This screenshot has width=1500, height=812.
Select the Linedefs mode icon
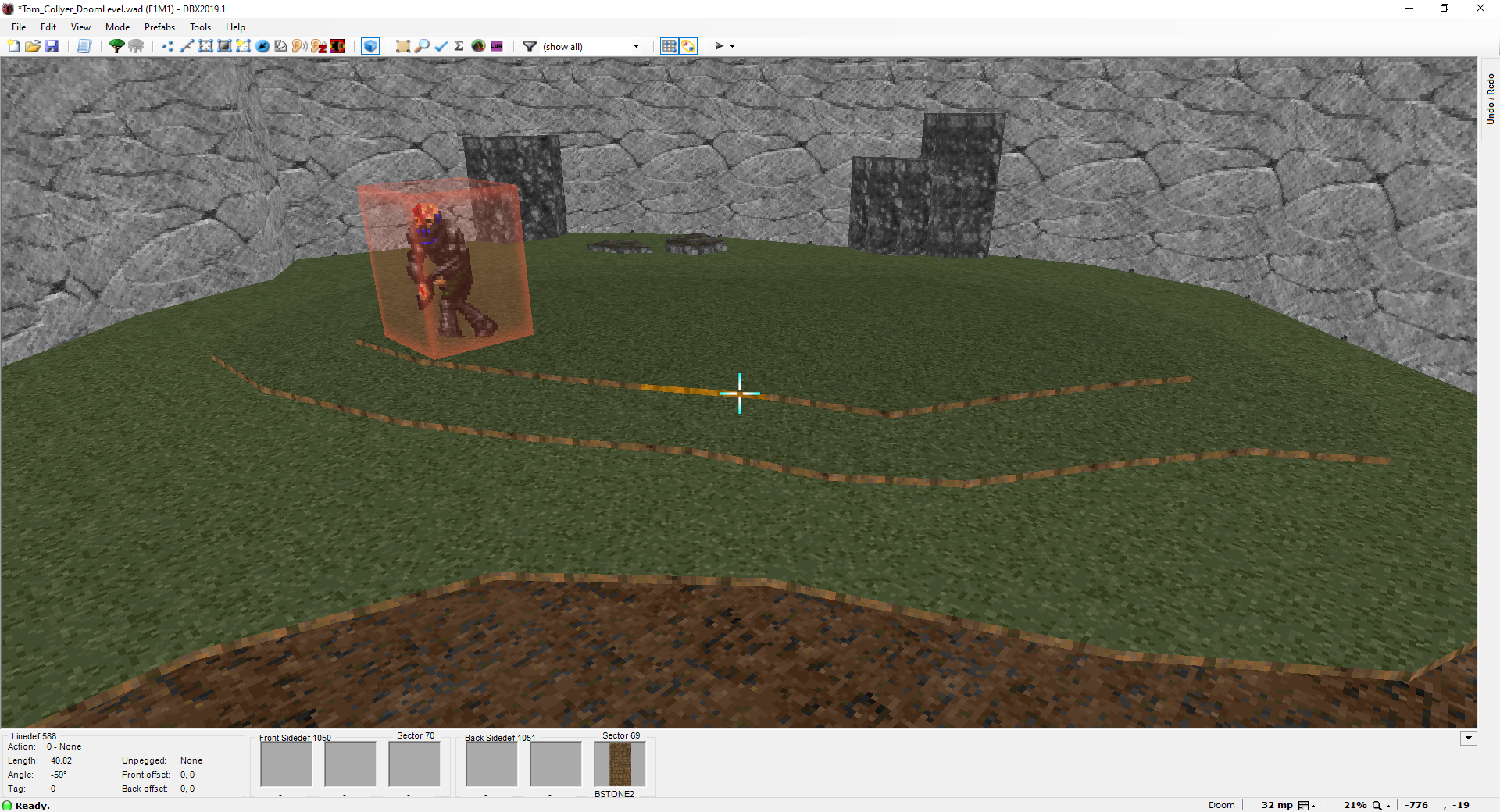click(x=187, y=46)
